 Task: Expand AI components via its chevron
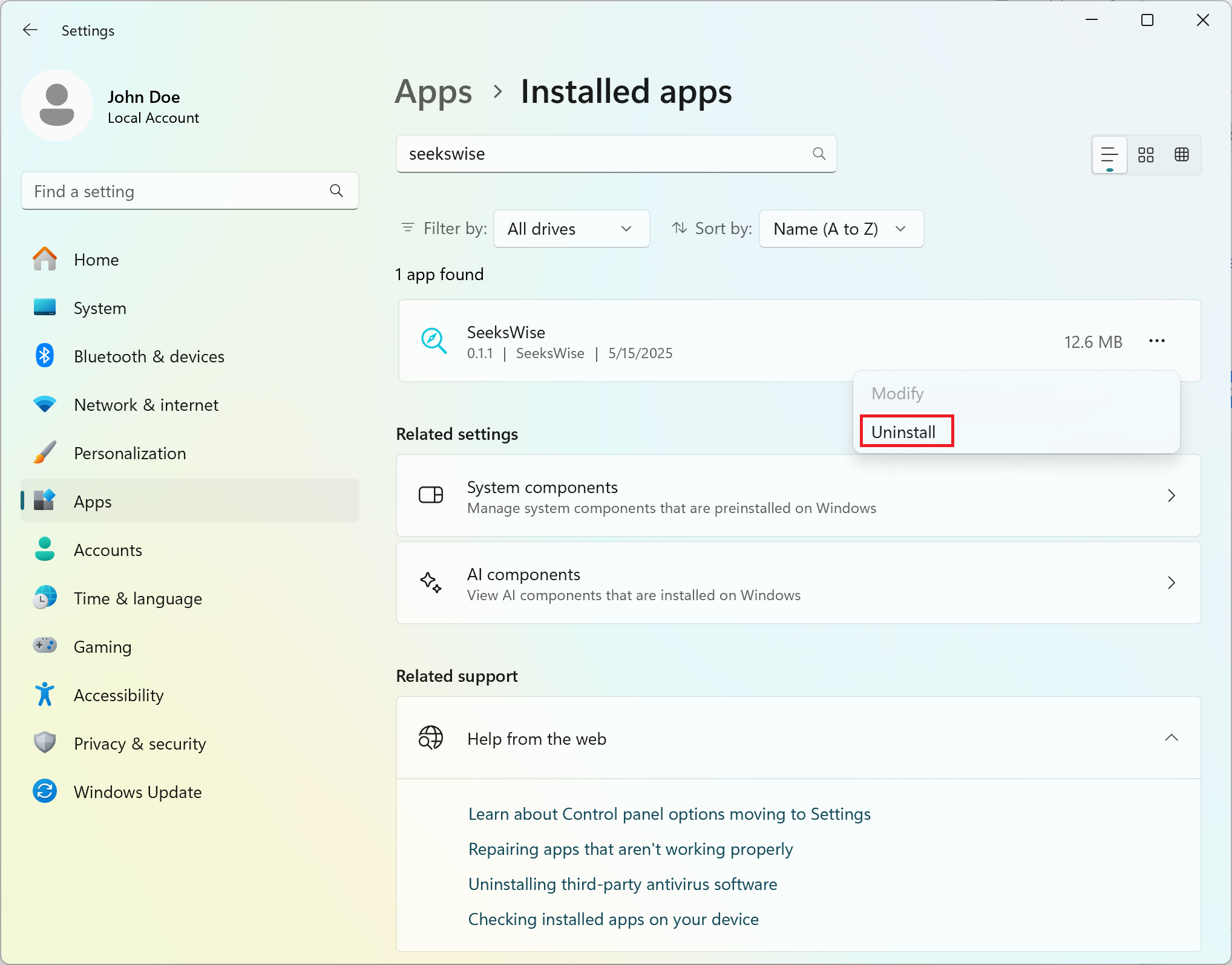[x=1171, y=583]
